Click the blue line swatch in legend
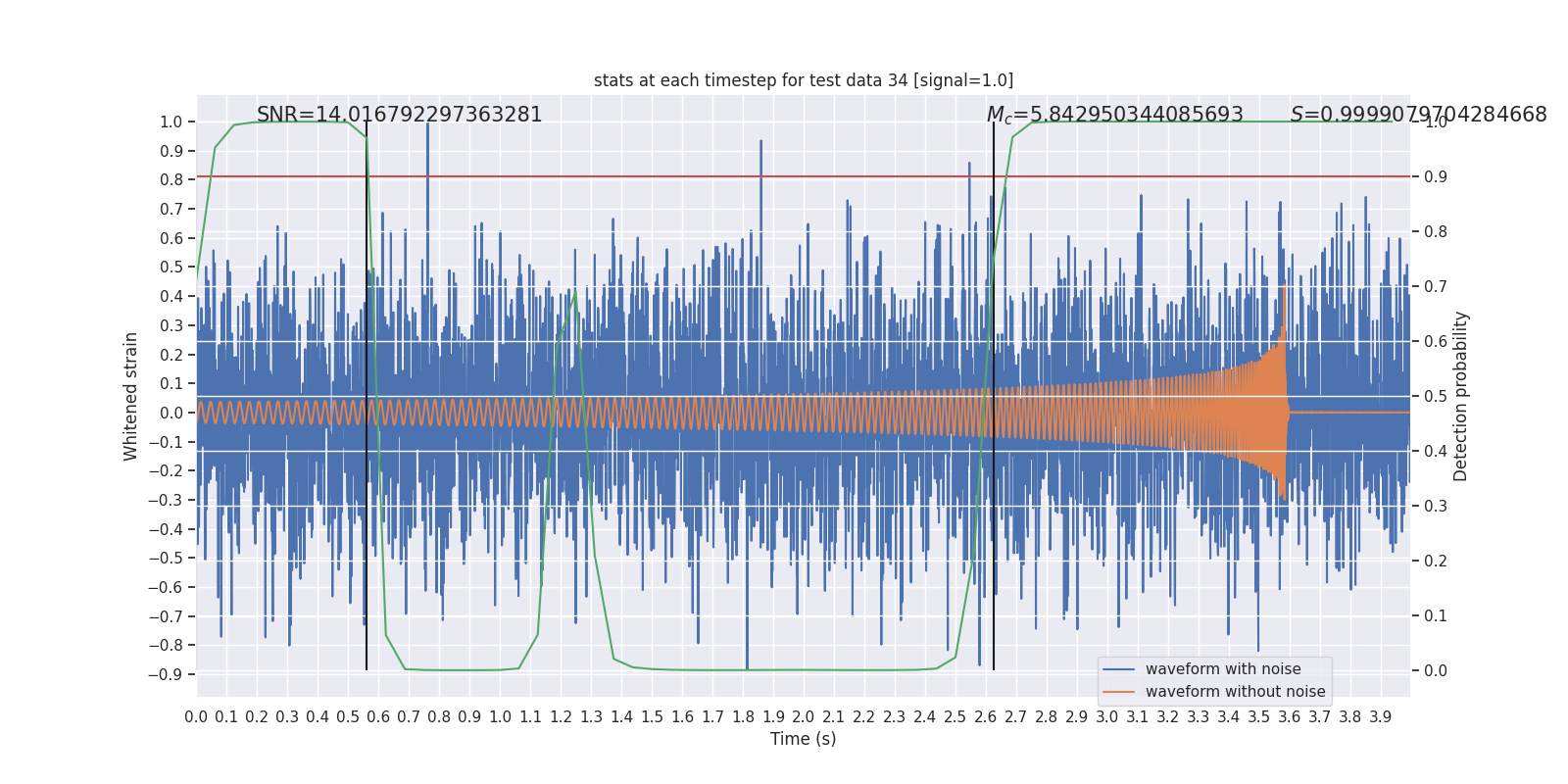The width and height of the screenshot is (1568, 784). 1118,669
